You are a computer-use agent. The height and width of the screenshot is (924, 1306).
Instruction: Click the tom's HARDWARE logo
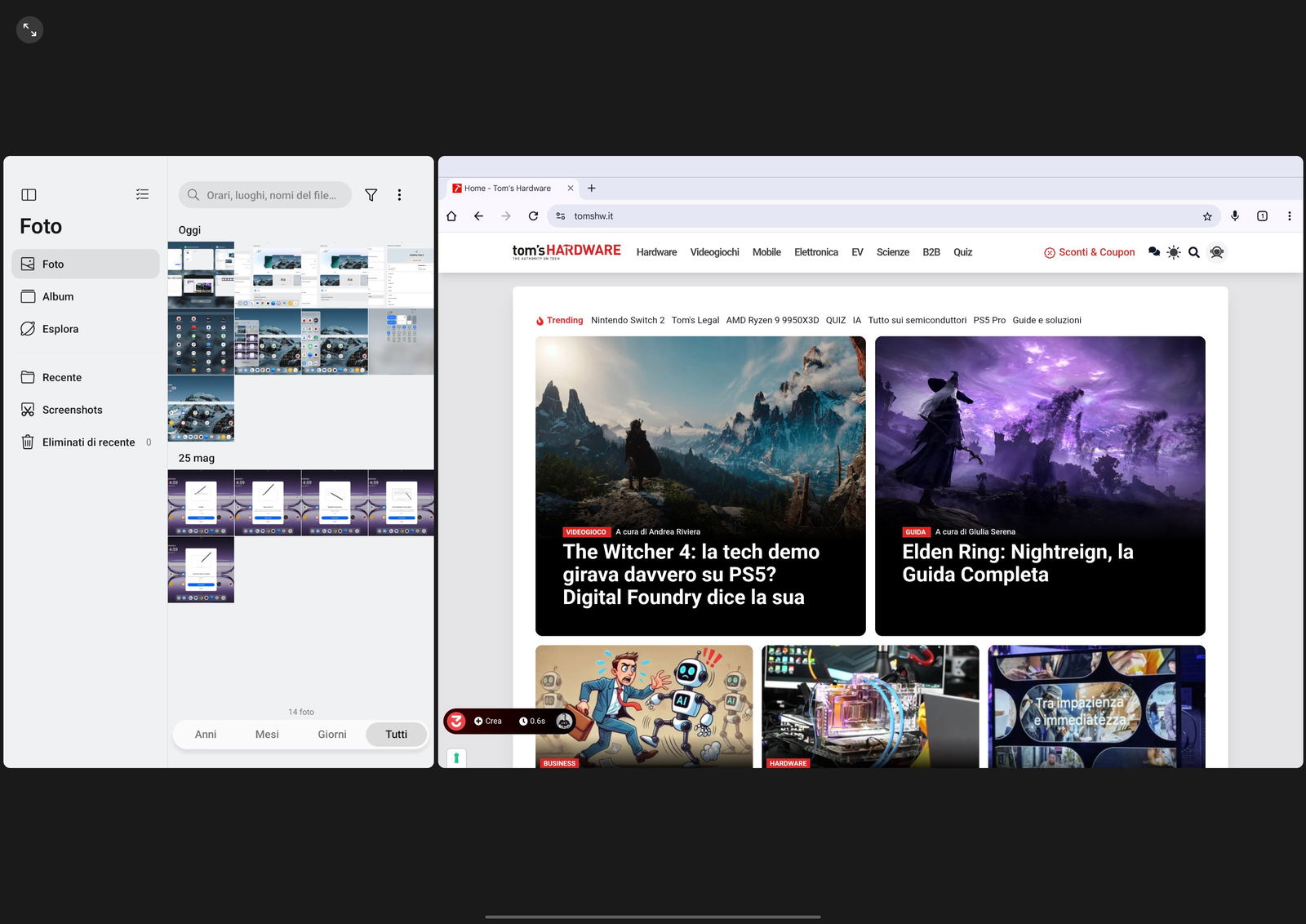pos(566,251)
